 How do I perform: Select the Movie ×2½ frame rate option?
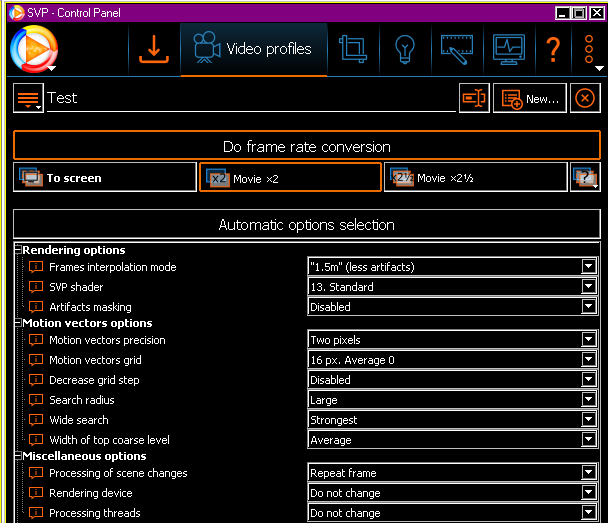(x=475, y=177)
